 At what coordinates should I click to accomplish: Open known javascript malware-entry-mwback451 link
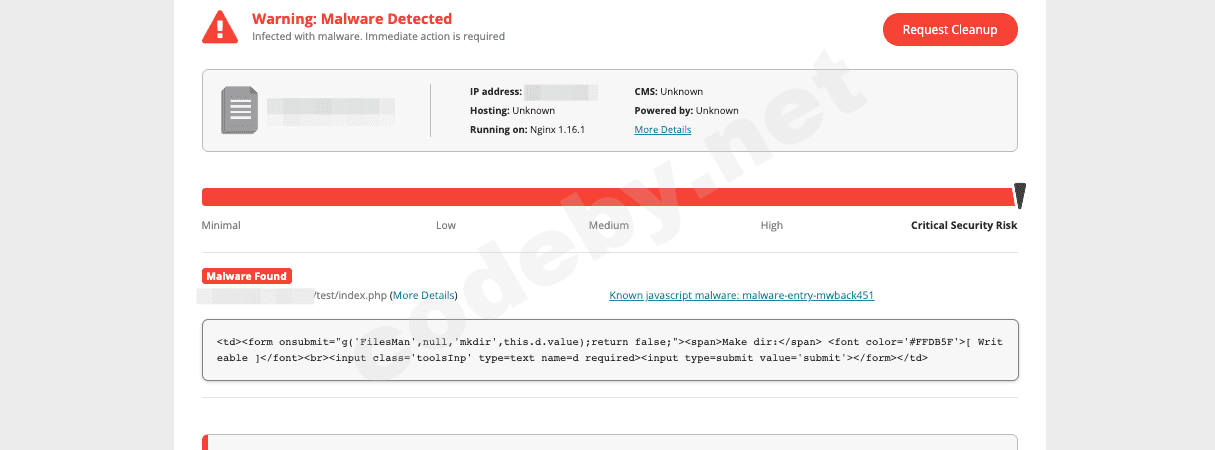[741, 296]
